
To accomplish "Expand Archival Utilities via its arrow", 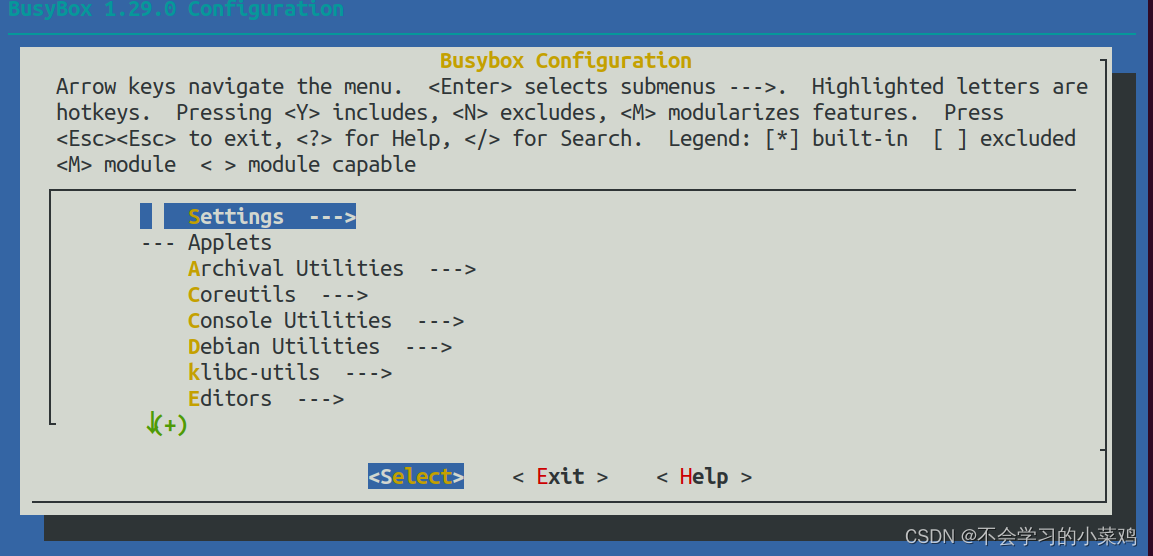I will pyautogui.click(x=452, y=269).
